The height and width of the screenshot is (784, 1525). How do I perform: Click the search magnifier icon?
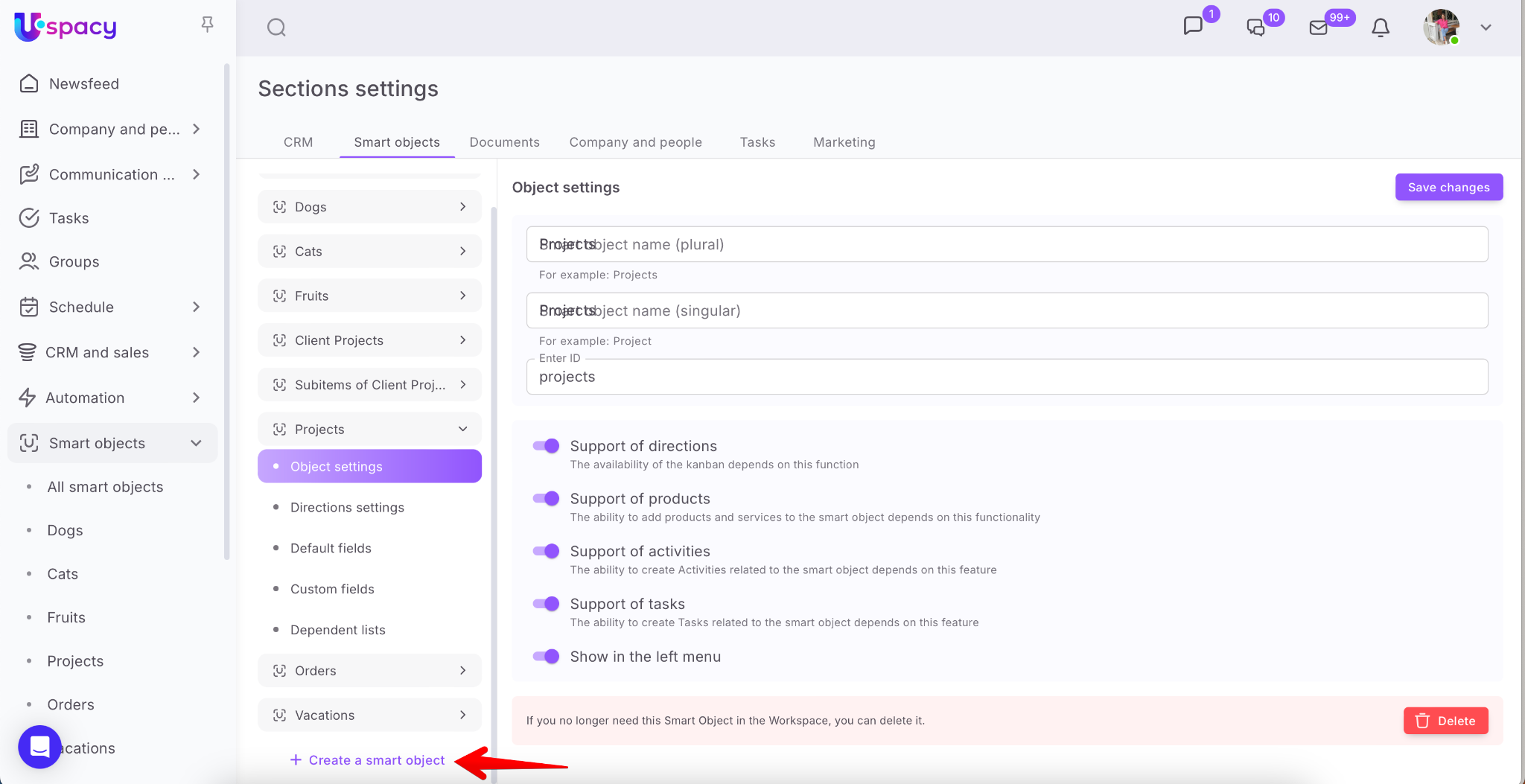tap(276, 28)
